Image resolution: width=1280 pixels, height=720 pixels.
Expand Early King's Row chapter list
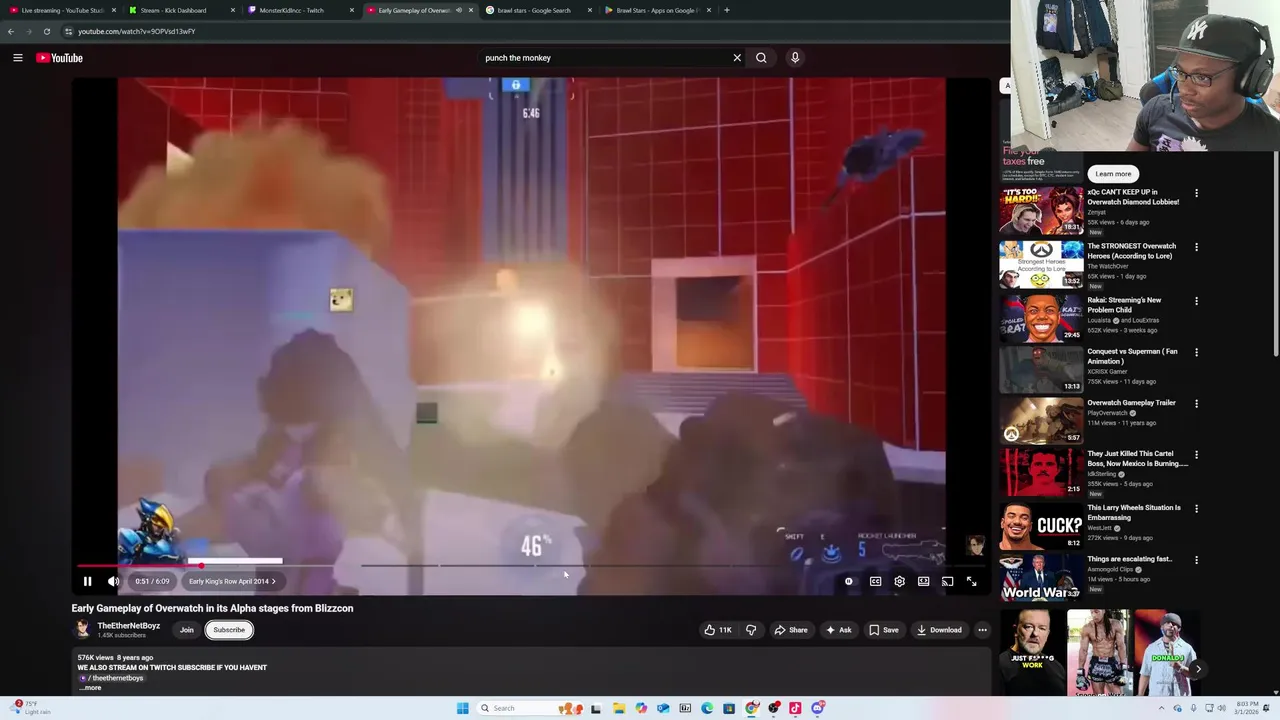pyautogui.click(x=232, y=581)
